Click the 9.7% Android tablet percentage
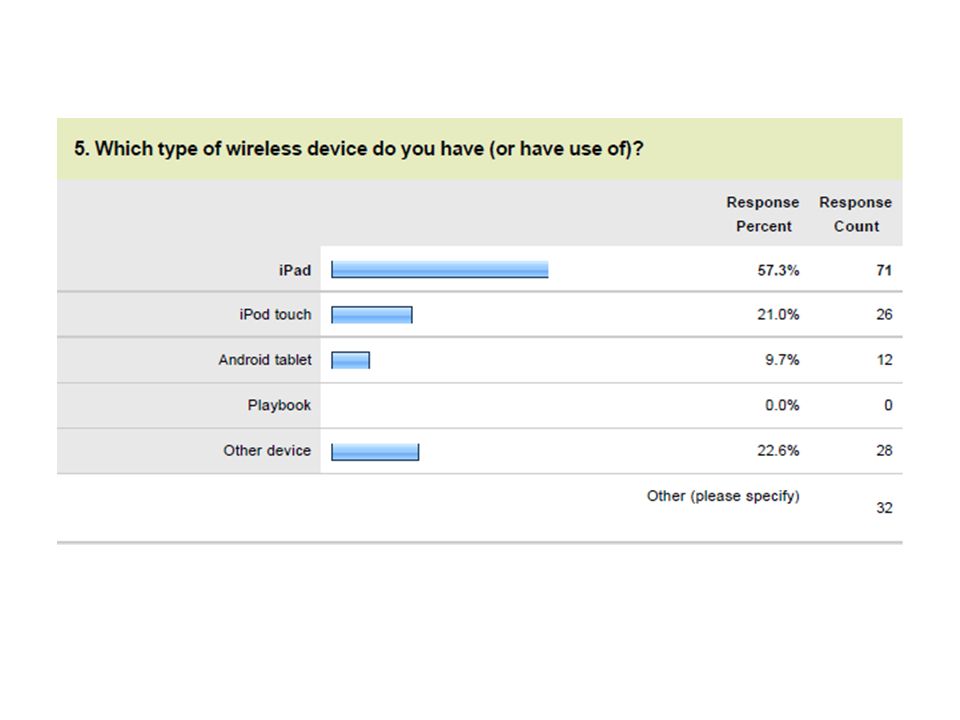960x720 pixels. 782,360
